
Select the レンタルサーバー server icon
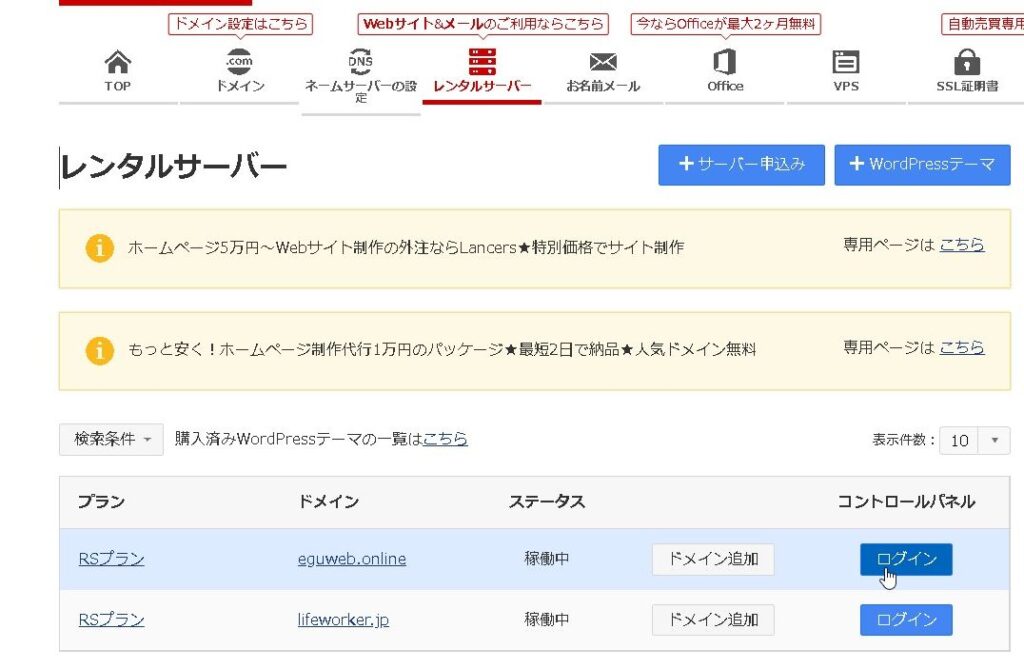tap(482, 64)
